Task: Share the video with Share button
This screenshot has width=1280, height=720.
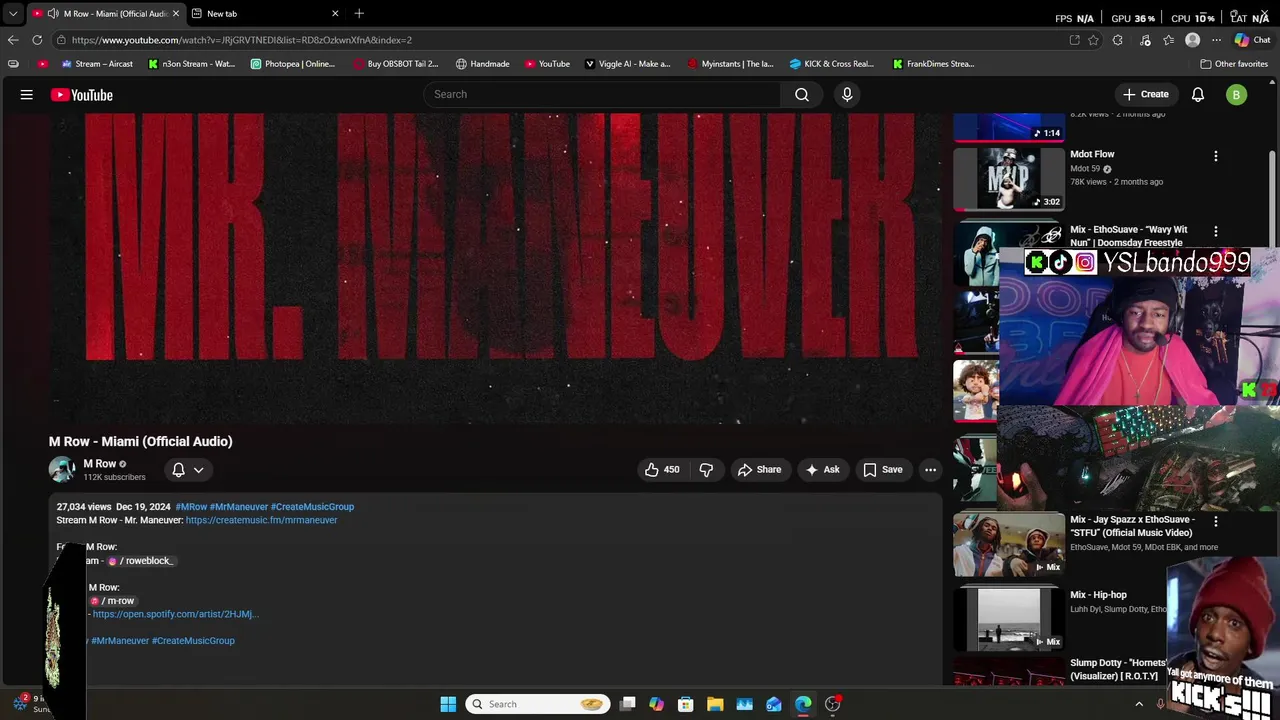Action: pyautogui.click(x=759, y=470)
